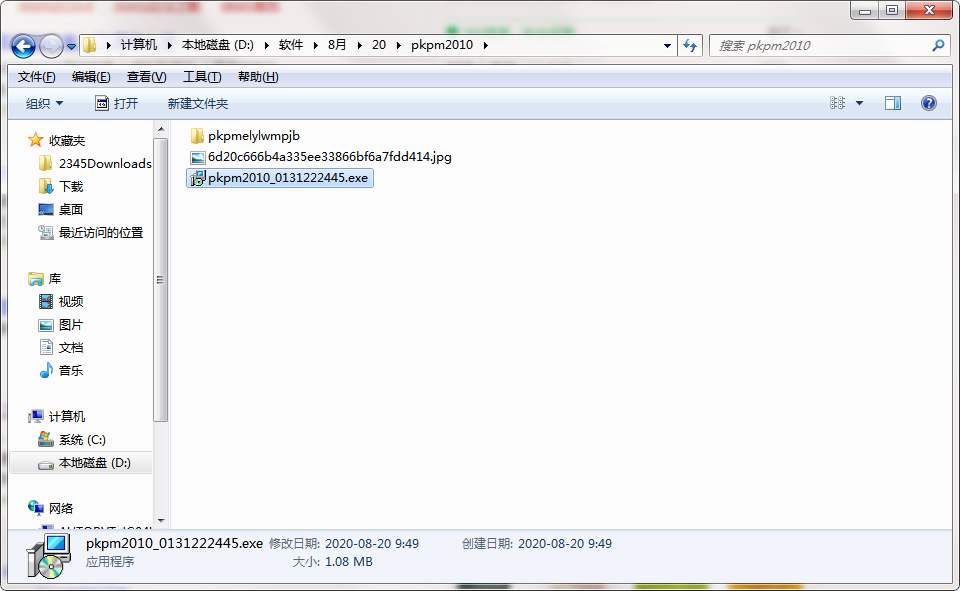Select the 6d20c666b4a335ee jpg image file

[x=329, y=157]
